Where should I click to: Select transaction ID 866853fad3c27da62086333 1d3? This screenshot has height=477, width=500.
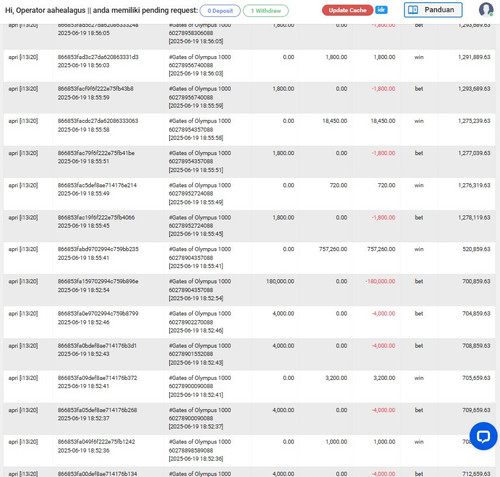(x=98, y=57)
